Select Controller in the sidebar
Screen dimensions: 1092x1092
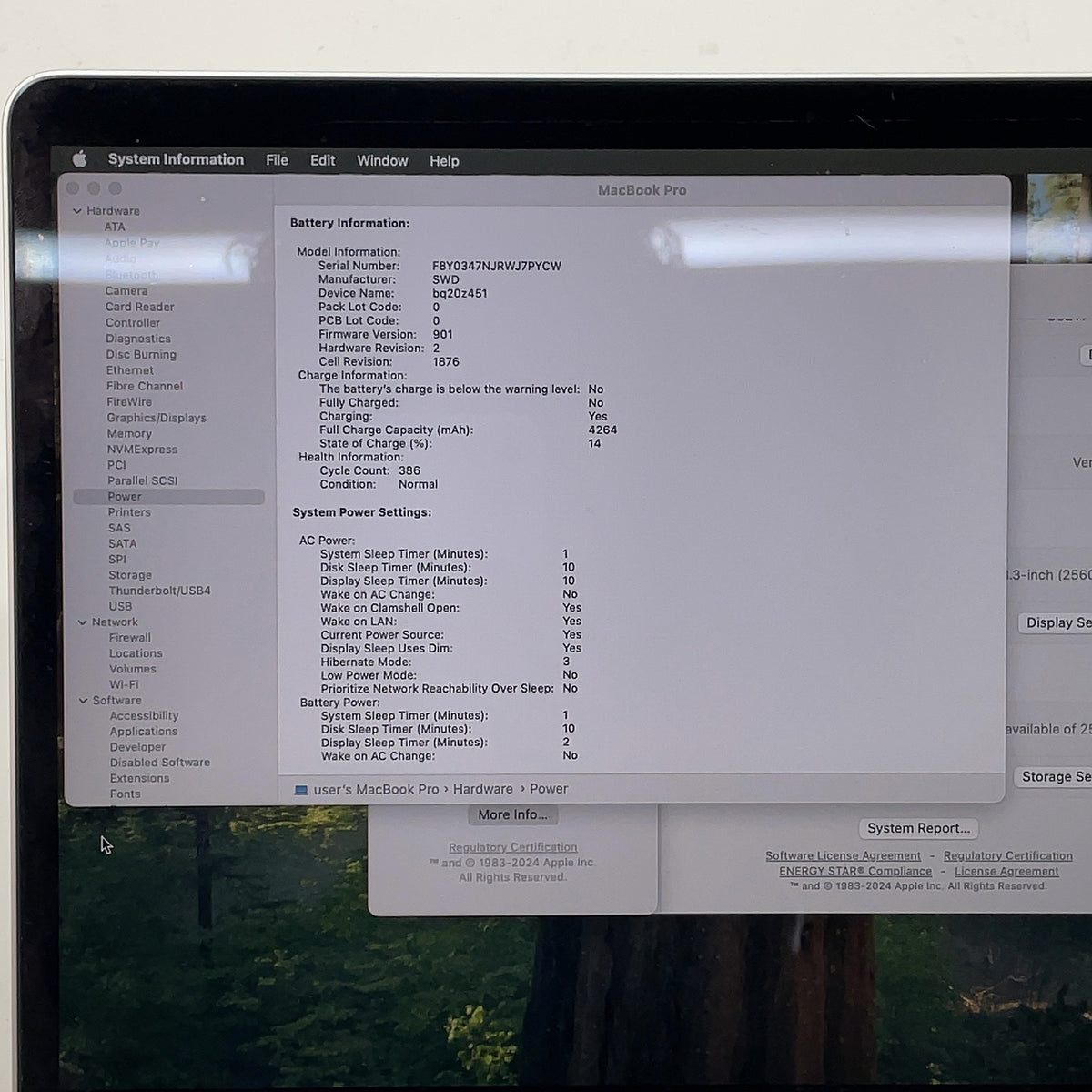[133, 323]
